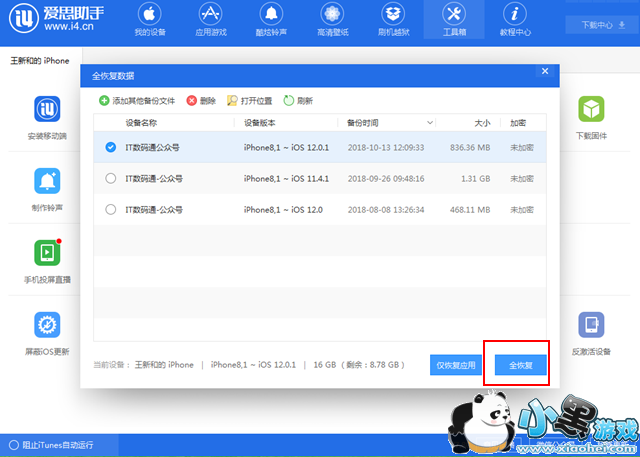Click the green 刷新 icon
Screen dimensions: 640x457
(289, 100)
